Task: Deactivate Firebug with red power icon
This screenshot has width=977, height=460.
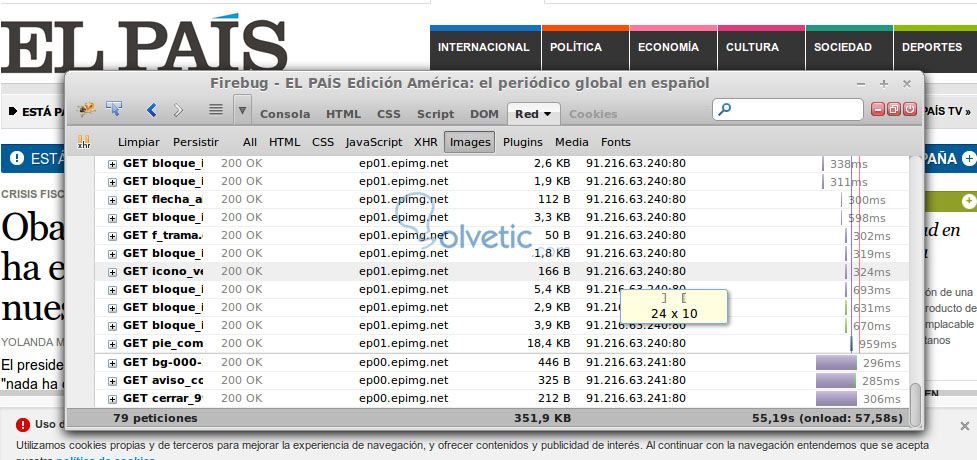Action: [910, 109]
